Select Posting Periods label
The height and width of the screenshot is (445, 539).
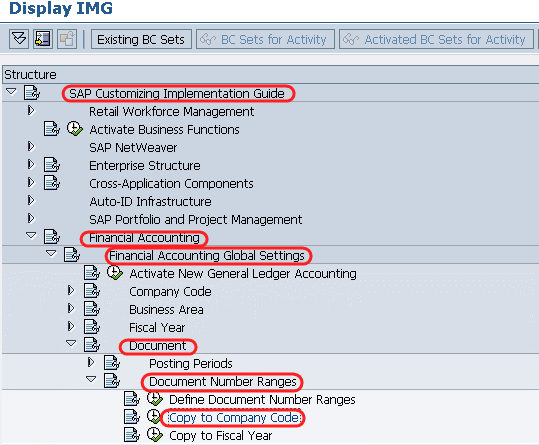click(x=191, y=364)
